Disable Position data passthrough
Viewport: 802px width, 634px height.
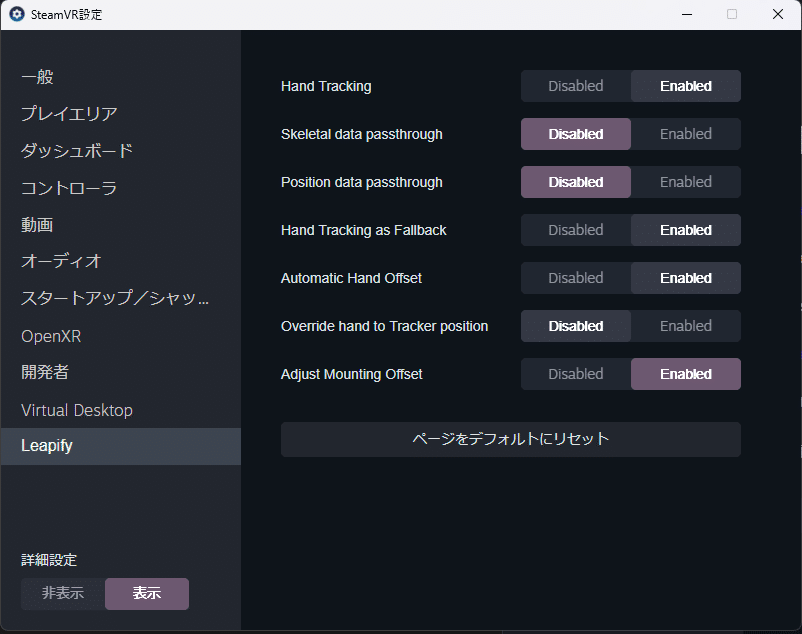tap(576, 182)
